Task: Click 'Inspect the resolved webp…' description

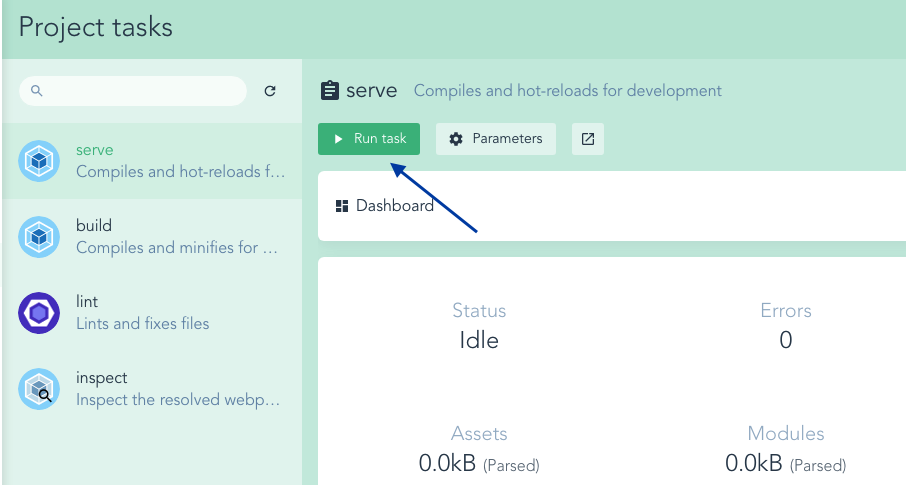Action: [x=178, y=399]
